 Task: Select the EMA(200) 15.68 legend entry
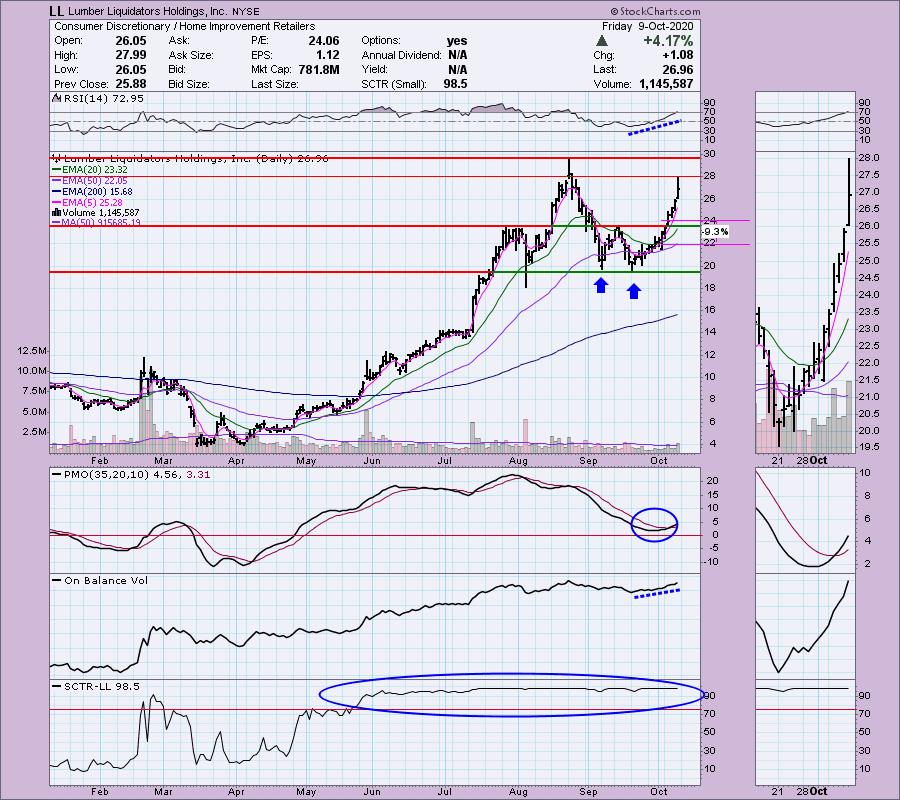[97, 192]
